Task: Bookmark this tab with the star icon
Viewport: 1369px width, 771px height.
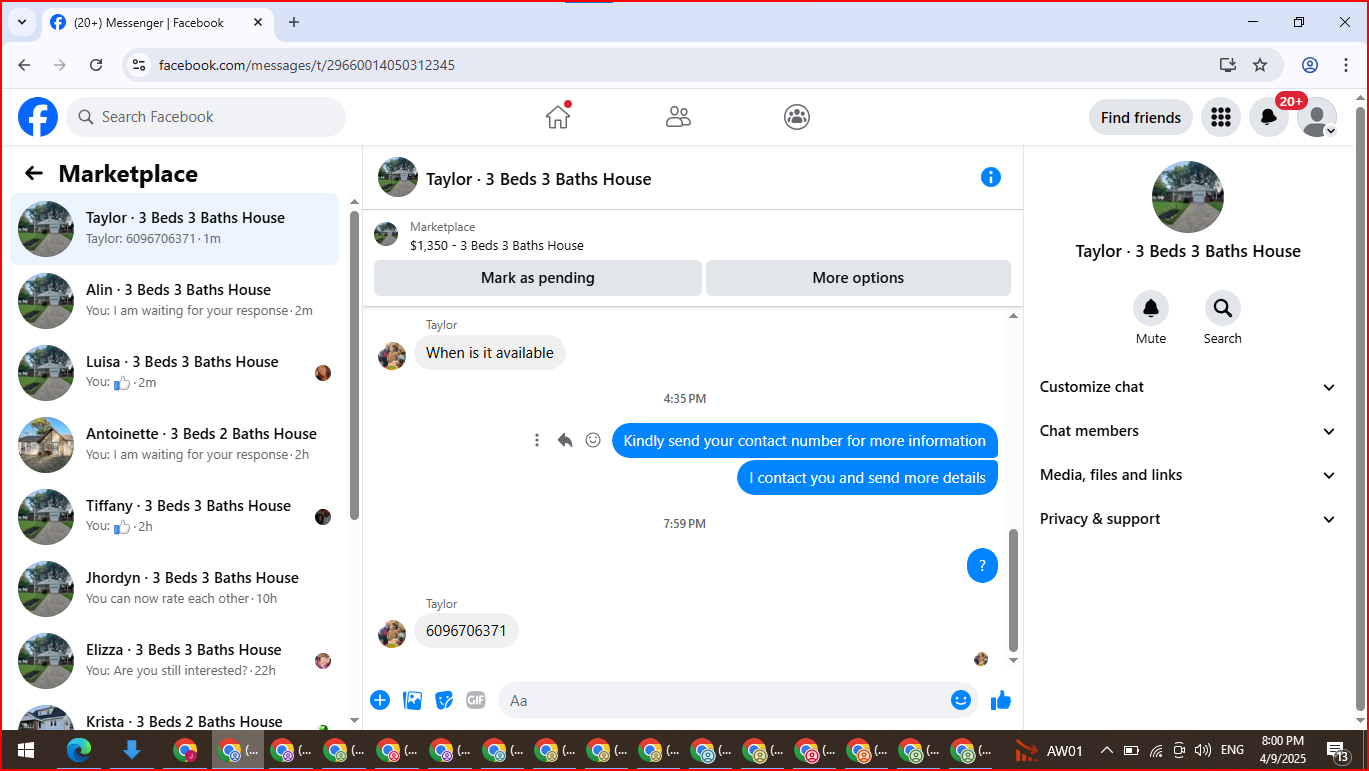Action: (1260, 65)
